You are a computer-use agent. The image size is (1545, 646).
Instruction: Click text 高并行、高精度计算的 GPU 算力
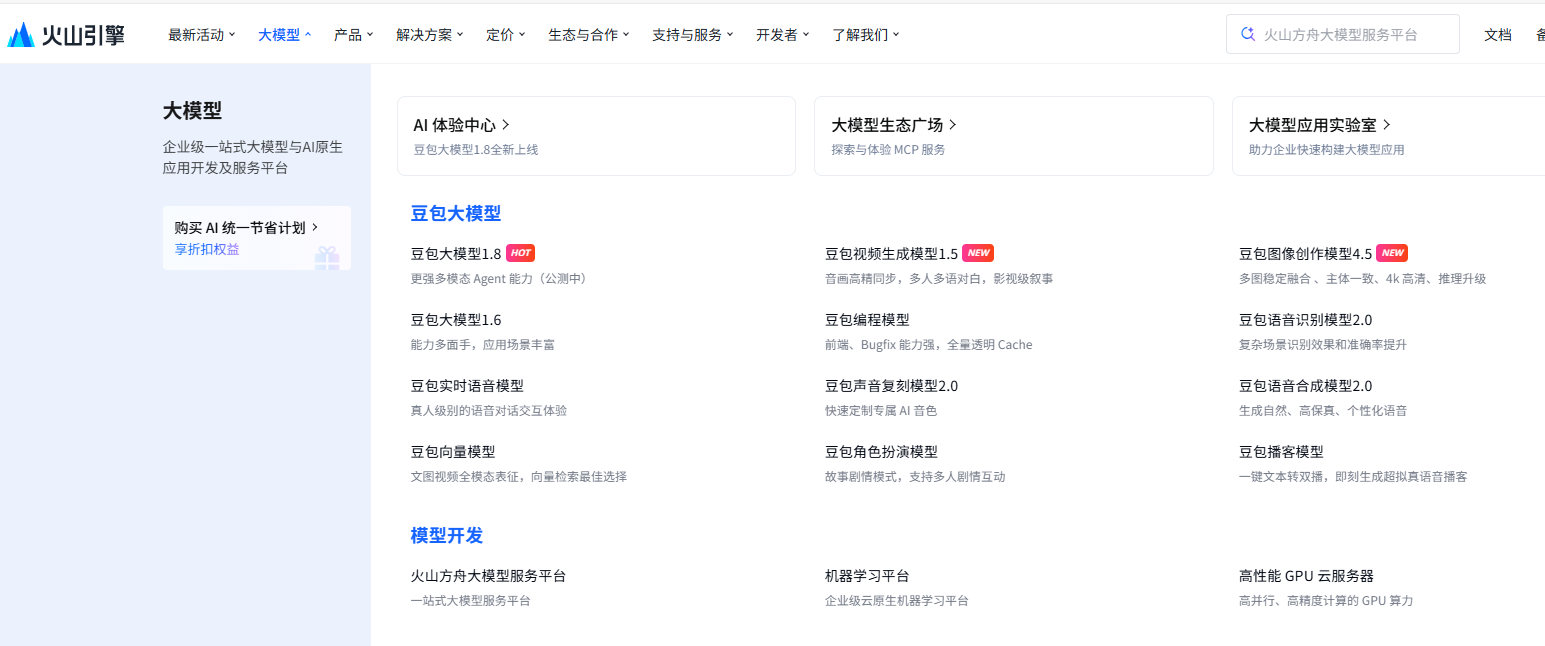[1325, 601]
